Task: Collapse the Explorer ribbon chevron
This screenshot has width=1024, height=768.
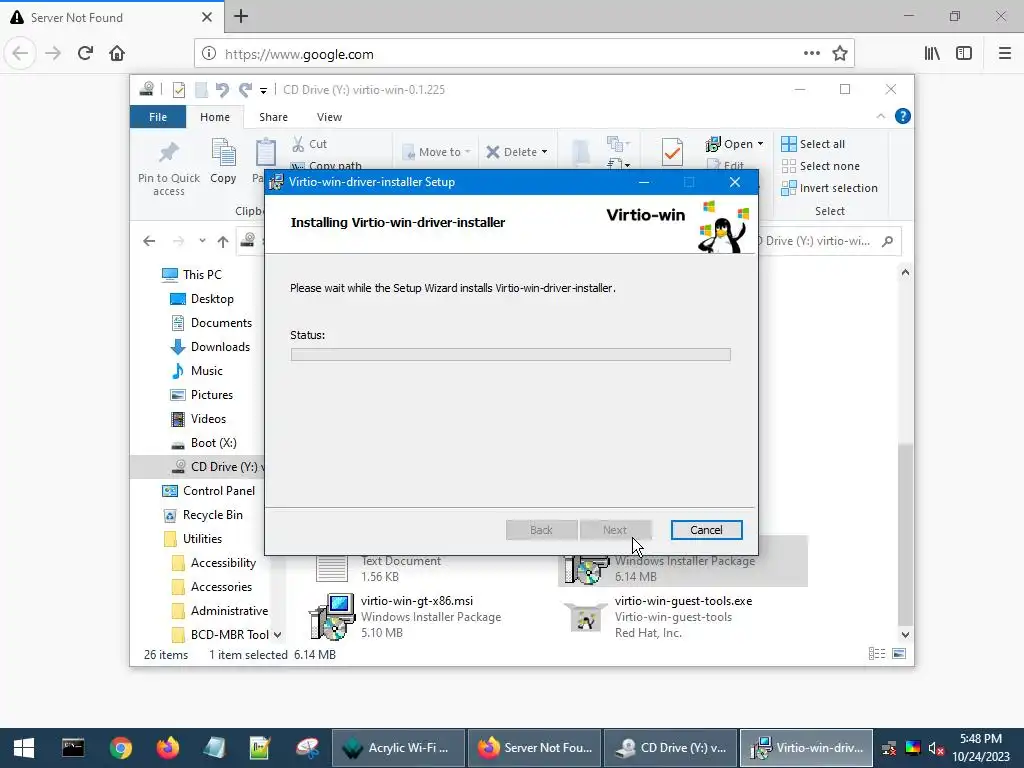Action: (880, 116)
